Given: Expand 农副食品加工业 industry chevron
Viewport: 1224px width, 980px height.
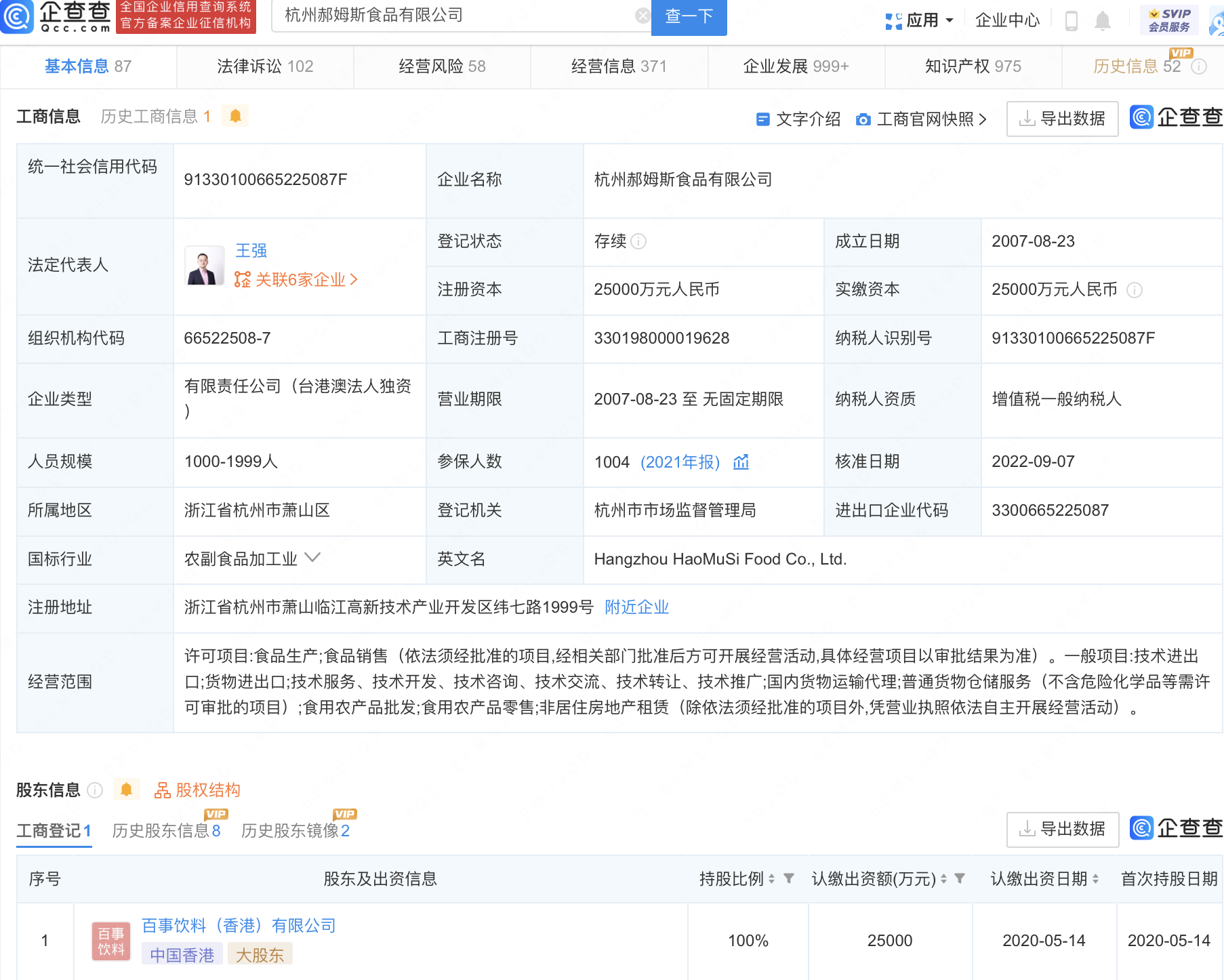Looking at the screenshot, I should click(312, 557).
